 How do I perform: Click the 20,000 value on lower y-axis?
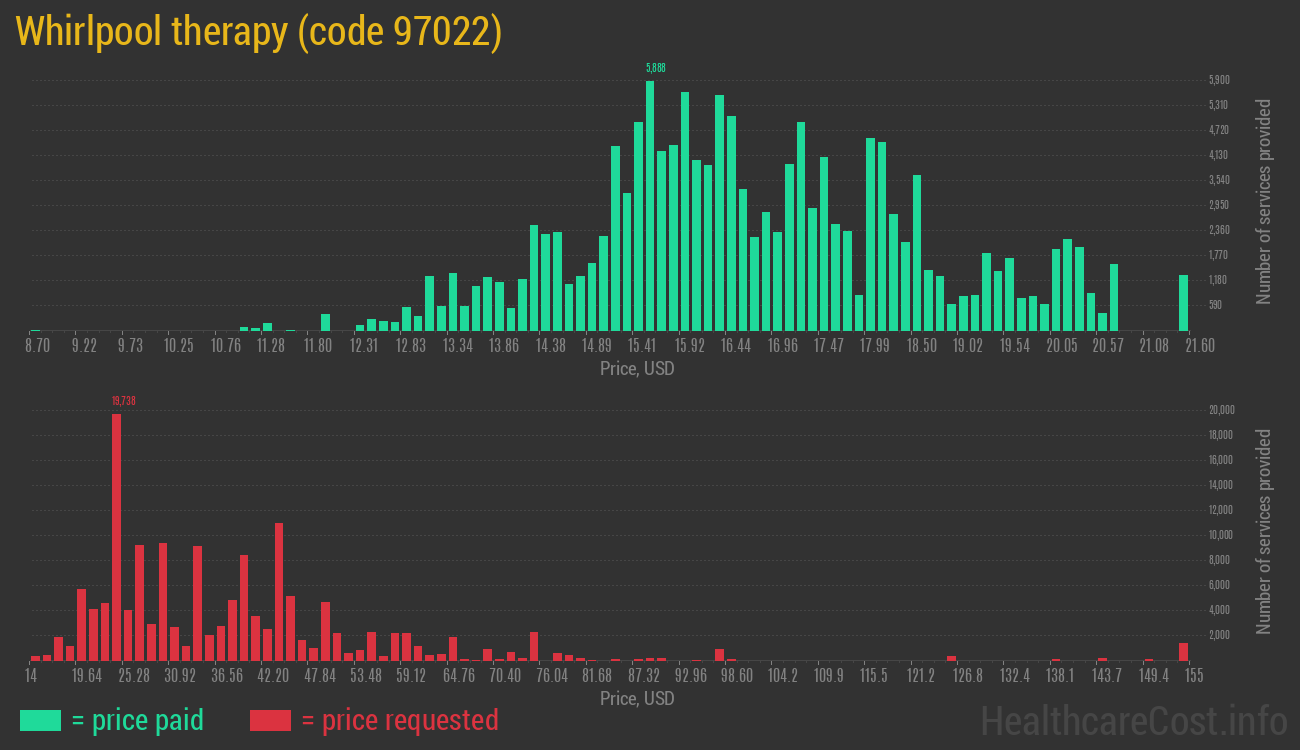pyautogui.click(x=1222, y=410)
